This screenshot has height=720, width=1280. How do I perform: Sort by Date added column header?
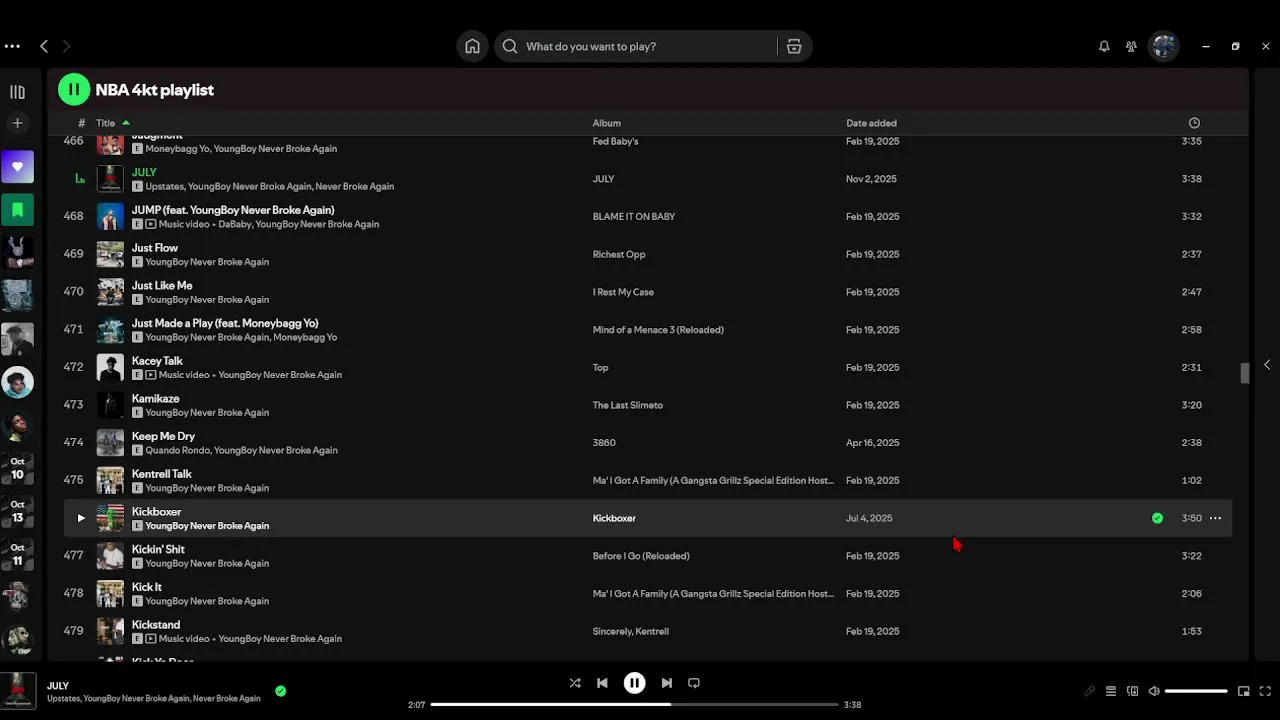pyautogui.click(x=871, y=123)
